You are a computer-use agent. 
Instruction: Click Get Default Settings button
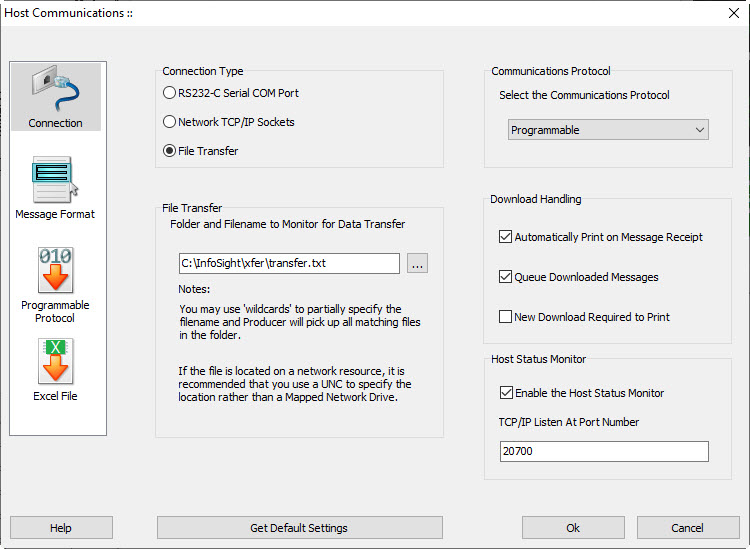(299, 528)
